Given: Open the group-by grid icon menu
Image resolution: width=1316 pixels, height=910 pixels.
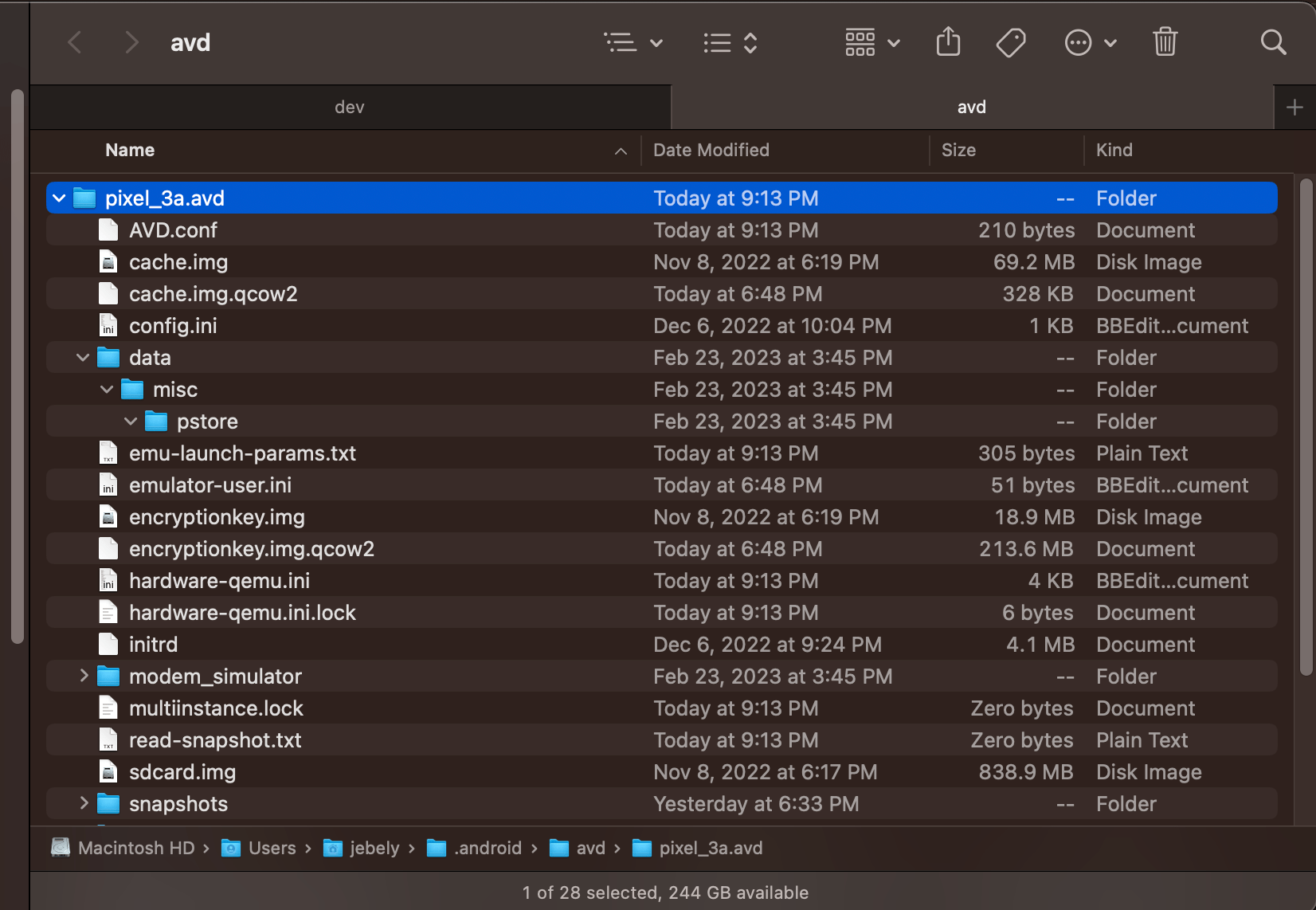Looking at the screenshot, I should tap(872, 42).
